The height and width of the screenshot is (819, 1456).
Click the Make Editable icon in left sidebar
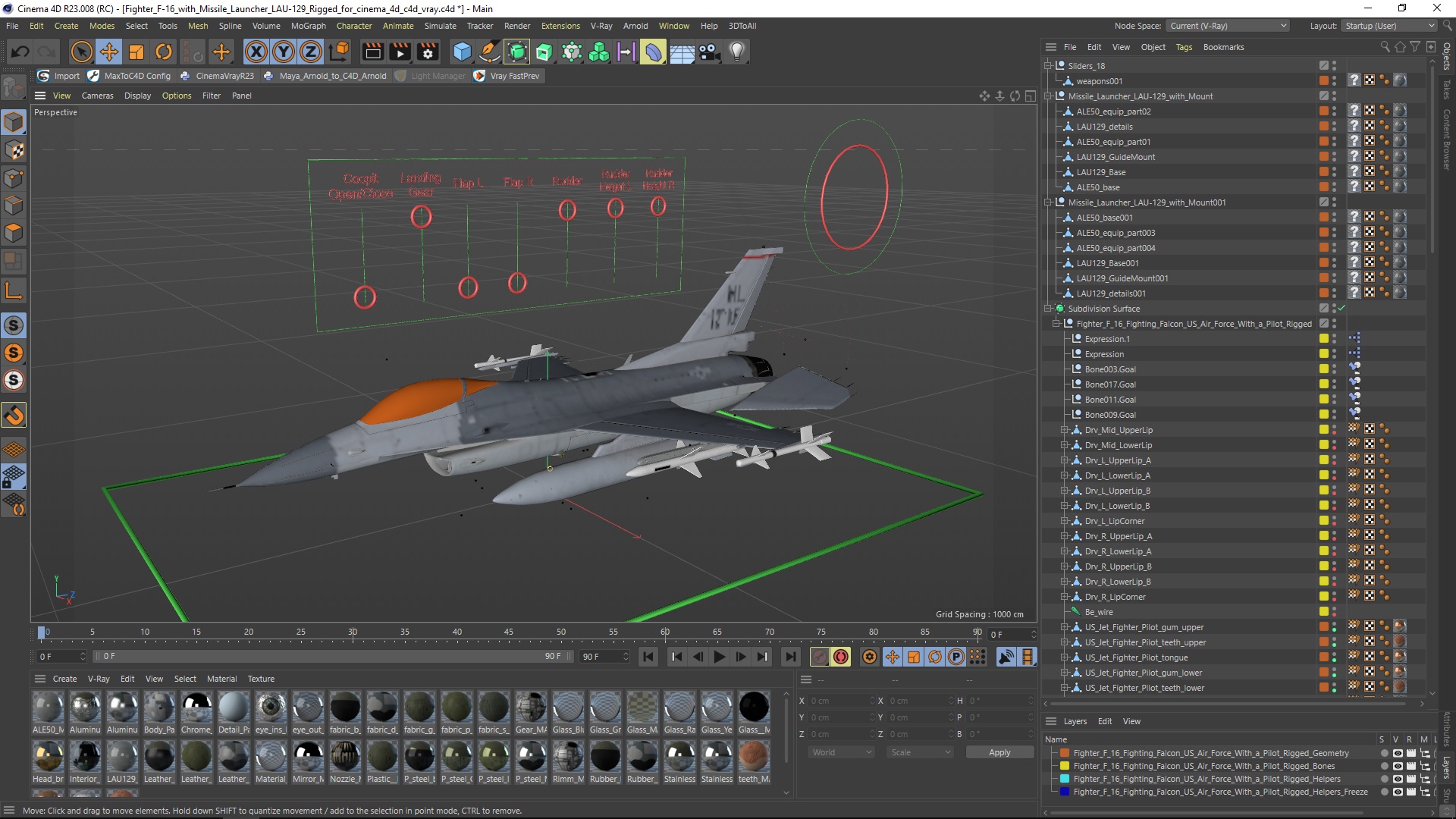coord(14,89)
